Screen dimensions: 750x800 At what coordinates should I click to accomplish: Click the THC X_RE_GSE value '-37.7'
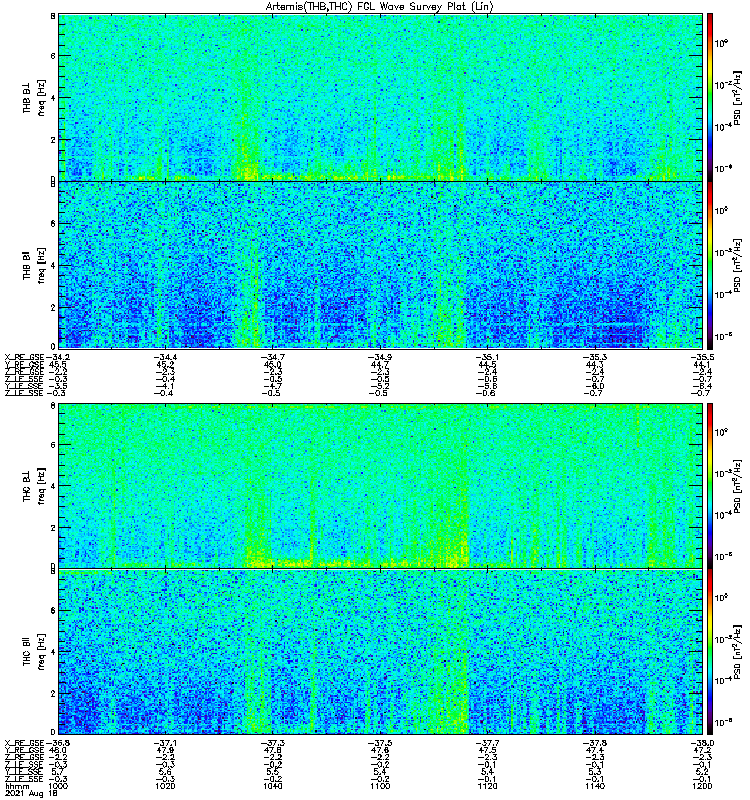(x=487, y=743)
